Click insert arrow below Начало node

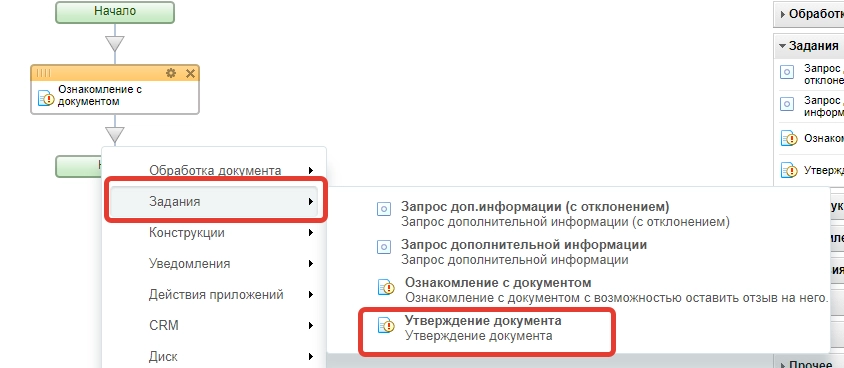point(115,43)
